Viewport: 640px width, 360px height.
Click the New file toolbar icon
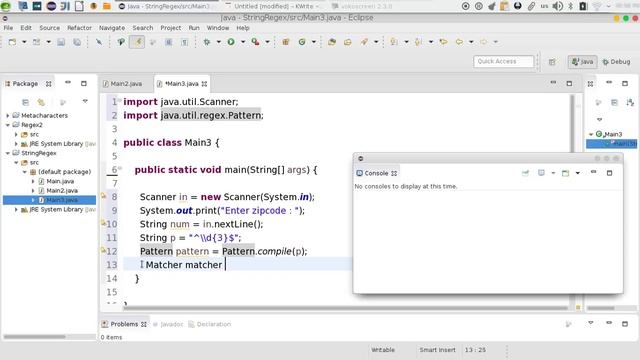pos(12,42)
